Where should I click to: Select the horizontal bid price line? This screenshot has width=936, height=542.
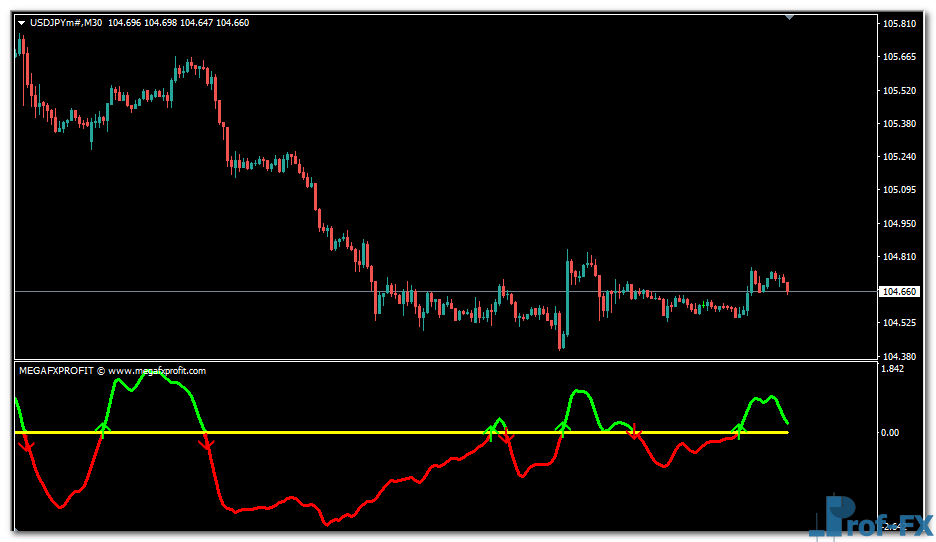click(x=300, y=291)
